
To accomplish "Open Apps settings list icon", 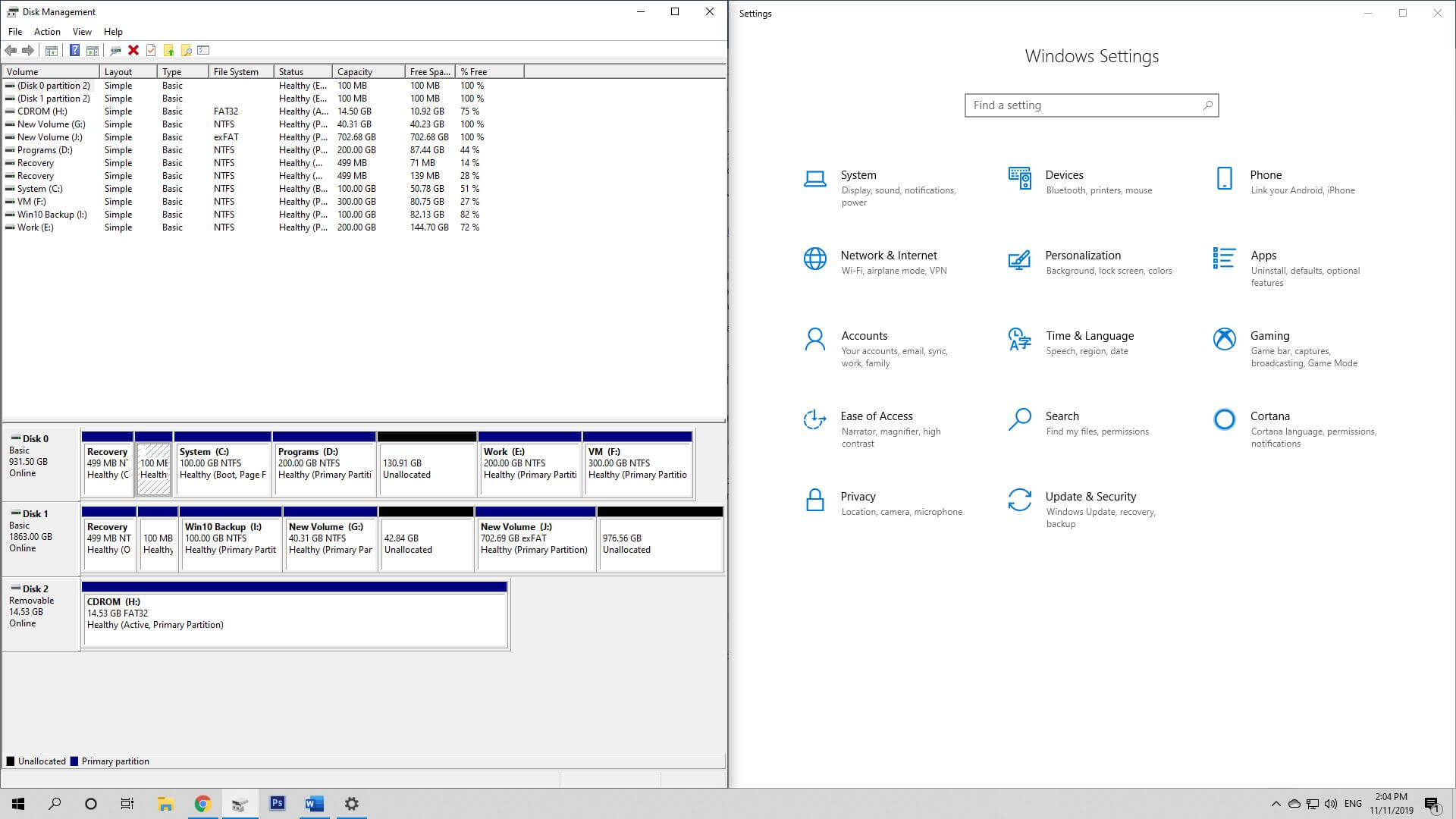I will [x=1224, y=258].
